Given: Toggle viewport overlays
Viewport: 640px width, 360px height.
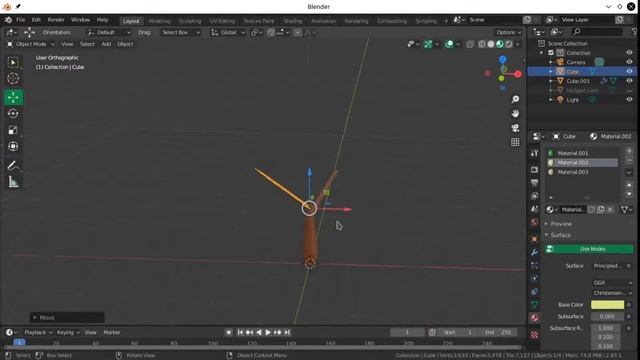Looking at the screenshot, I should [449, 44].
